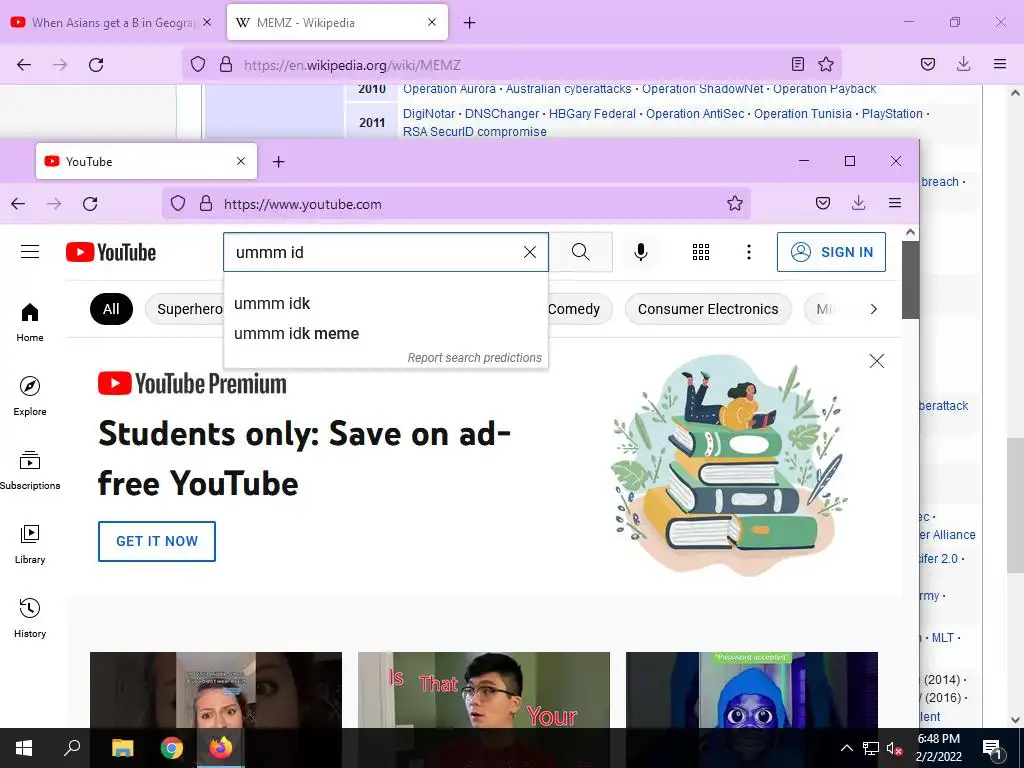Select 'ummm idk' search suggestion
This screenshot has width=1024, height=768.
click(x=385, y=304)
